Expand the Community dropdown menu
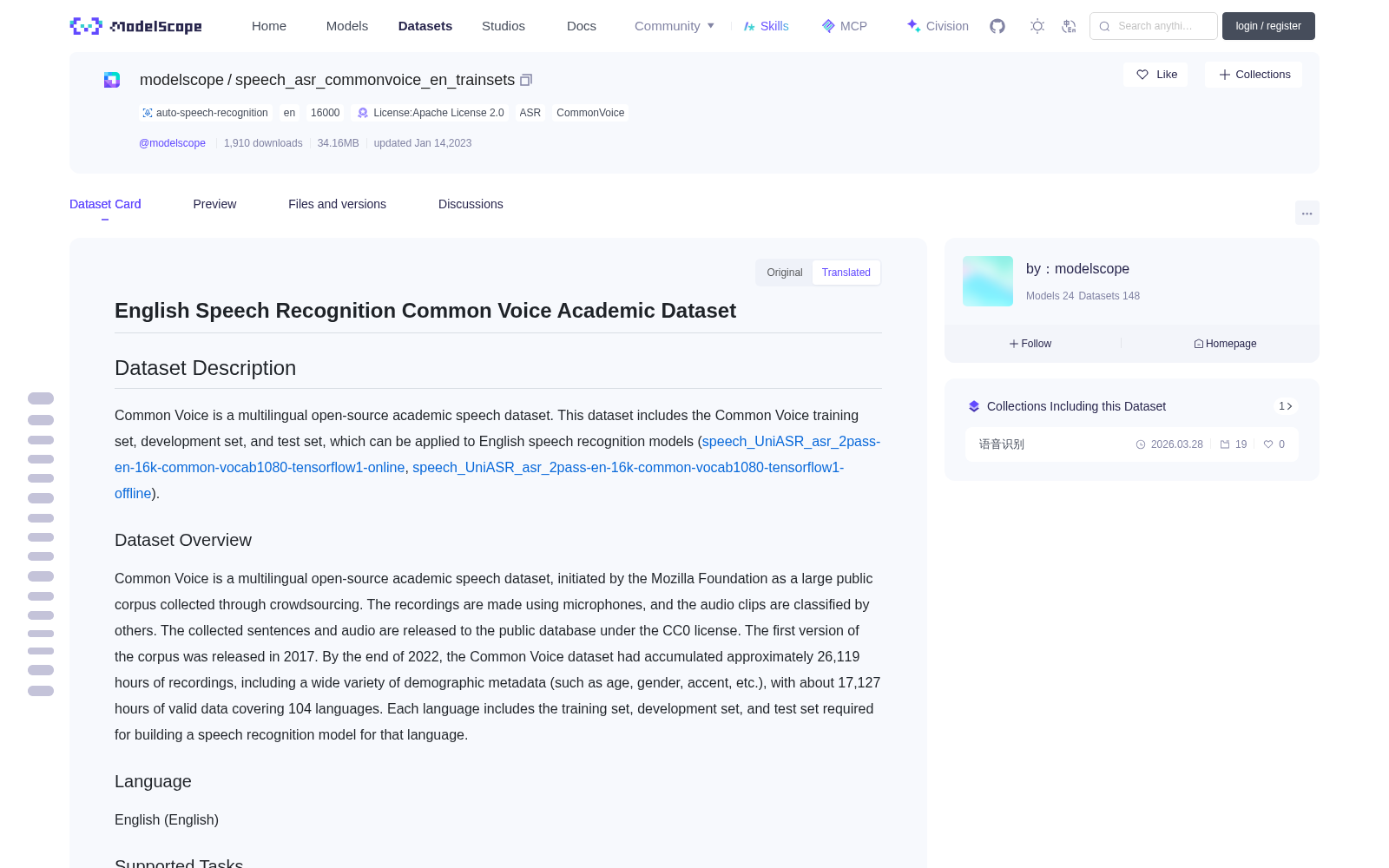This screenshot has height=868, width=1389. point(675,26)
